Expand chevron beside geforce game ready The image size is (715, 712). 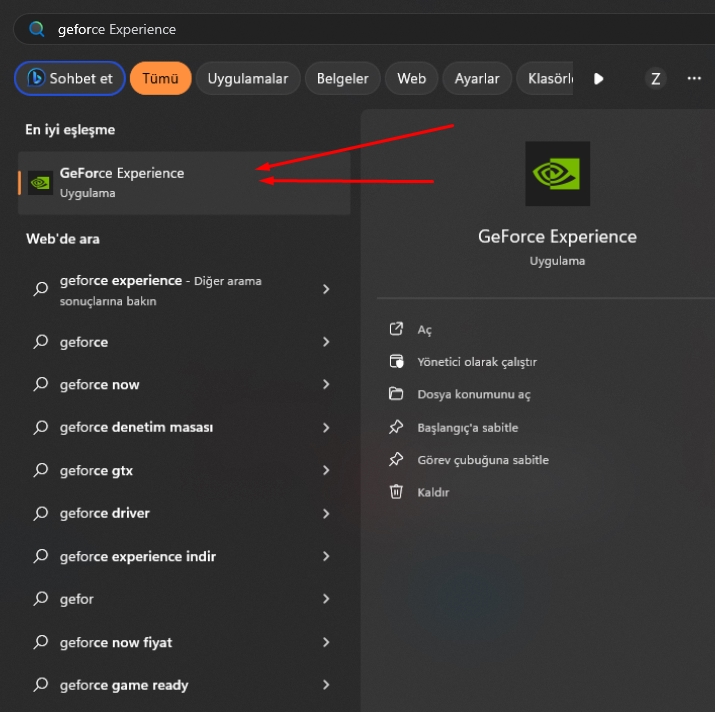tap(326, 685)
